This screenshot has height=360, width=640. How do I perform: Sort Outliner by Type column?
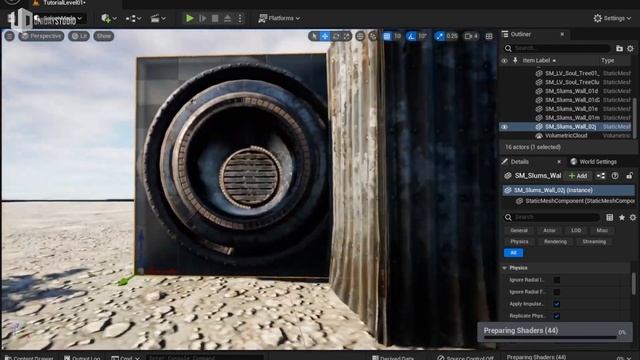pyautogui.click(x=607, y=60)
